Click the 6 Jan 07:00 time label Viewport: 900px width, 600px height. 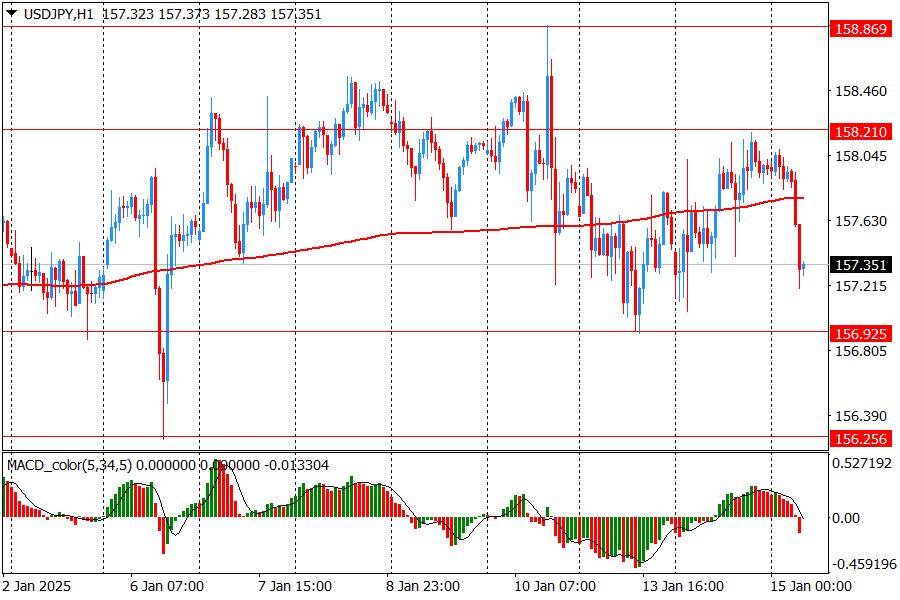tap(169, 586)
